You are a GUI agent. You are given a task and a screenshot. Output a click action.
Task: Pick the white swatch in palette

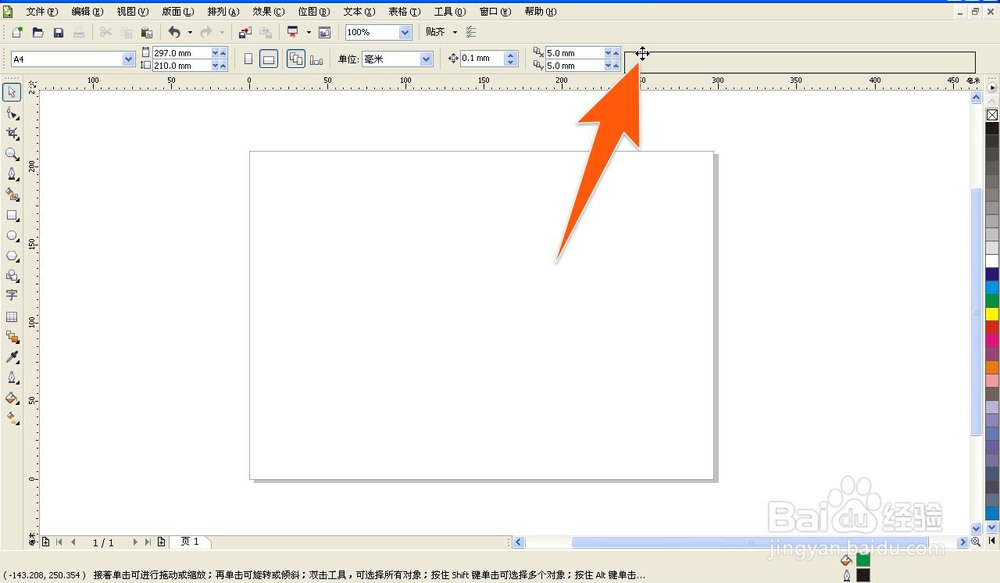[x=992, y=261]
